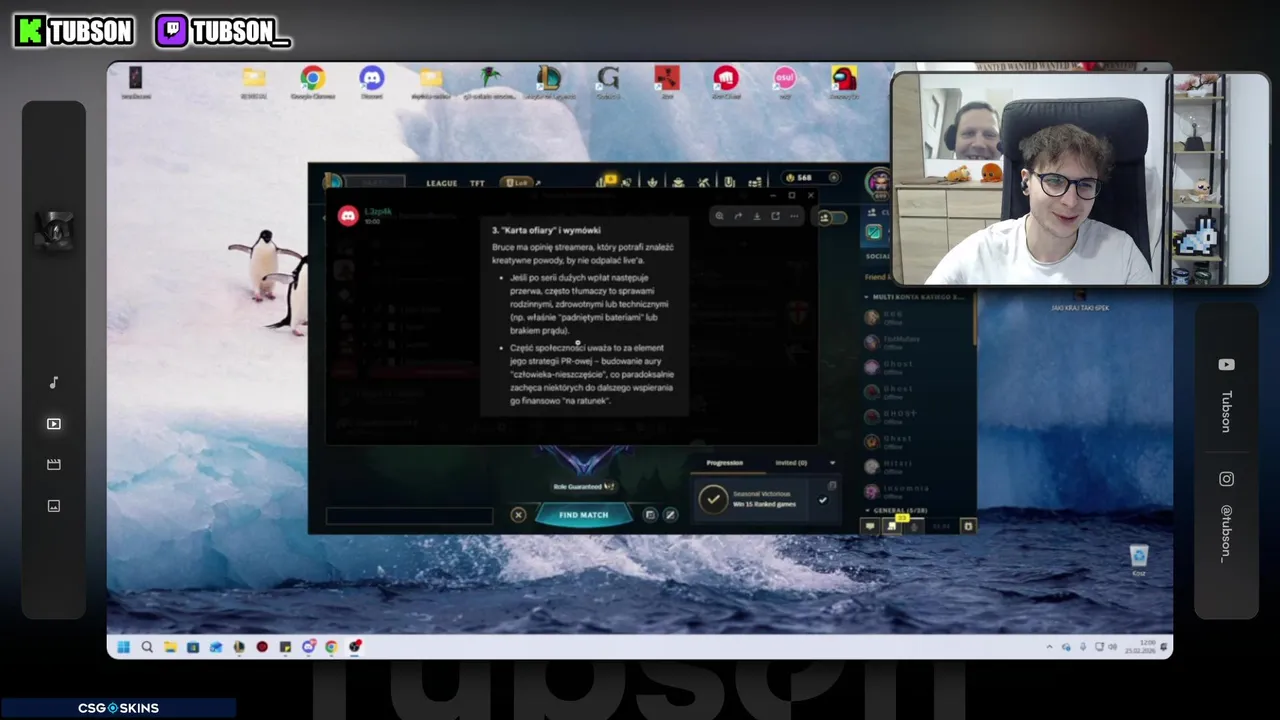Click the Discord logo avatar in viewer
The image size is (1280, 720).
tap(348, 216)
